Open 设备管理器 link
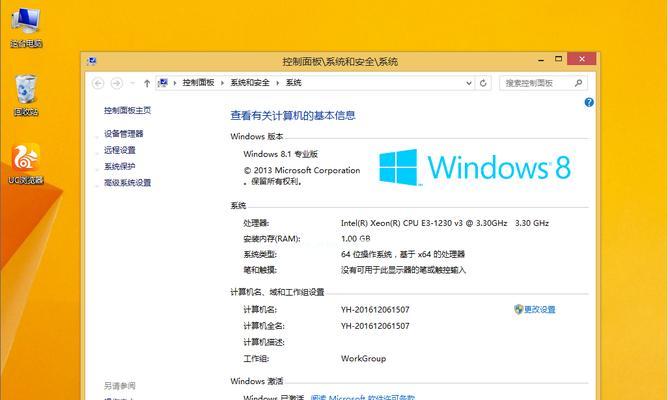Viewport: 668px width, 400px height. [124, 134]
